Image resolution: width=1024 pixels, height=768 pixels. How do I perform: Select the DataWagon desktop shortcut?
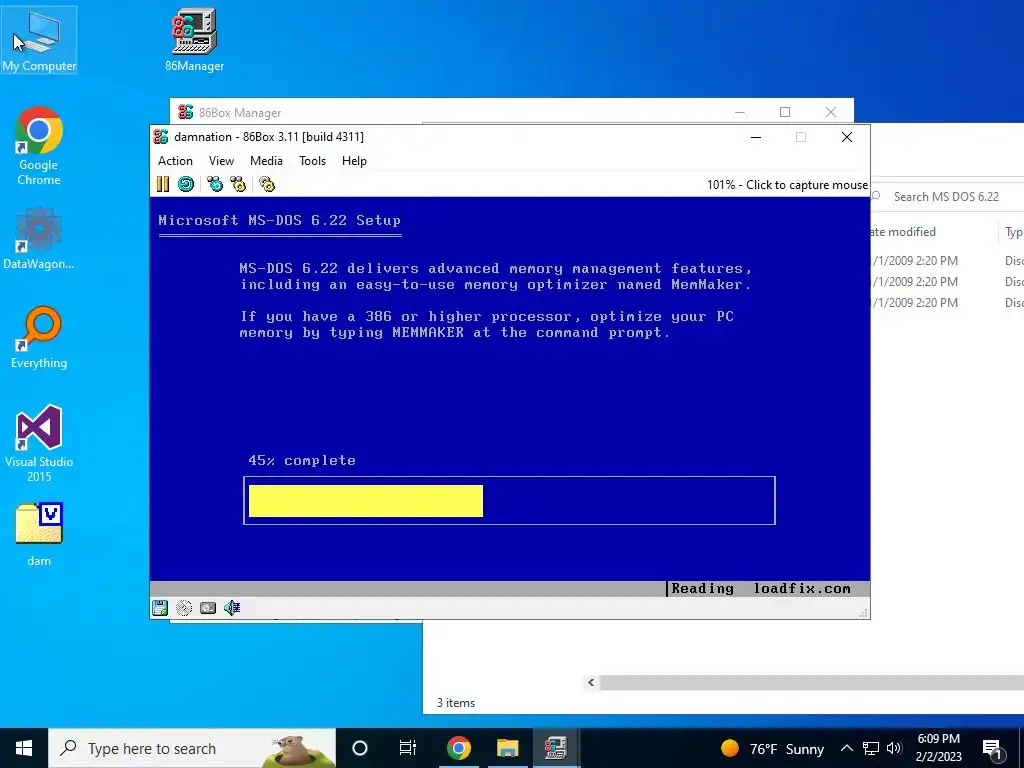(39, 238)
